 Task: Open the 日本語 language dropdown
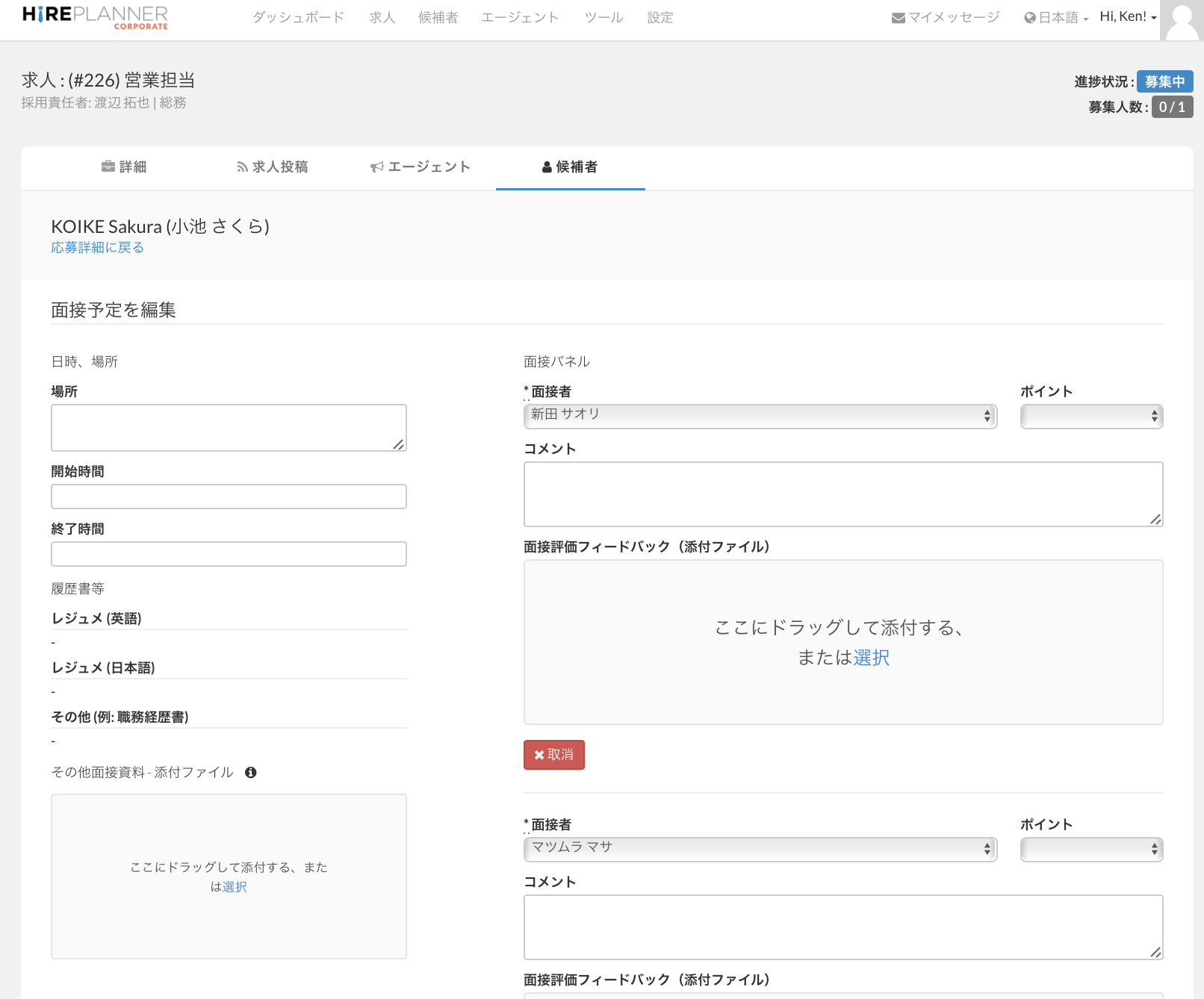[x=1056, y=18]
